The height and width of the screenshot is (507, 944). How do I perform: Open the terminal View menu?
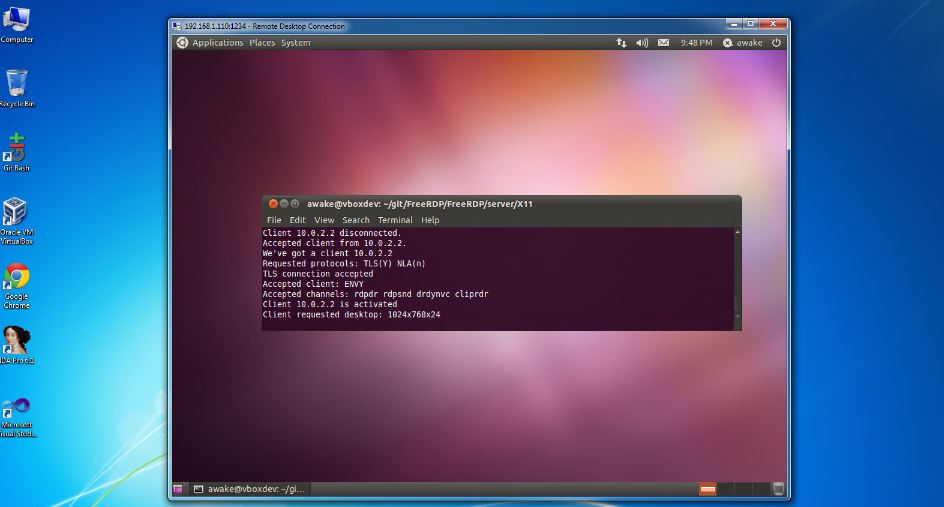coord(324,220)
